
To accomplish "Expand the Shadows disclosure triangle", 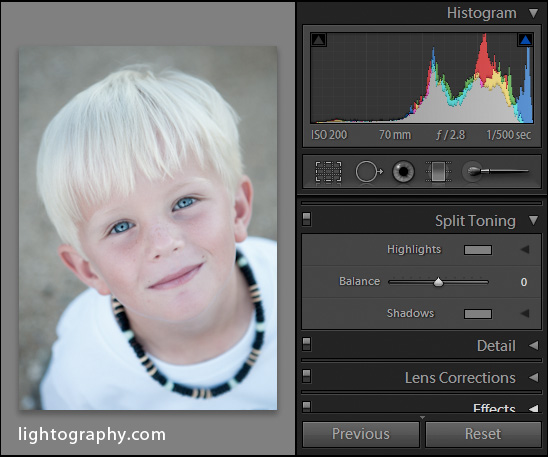I will coord(525,313).
